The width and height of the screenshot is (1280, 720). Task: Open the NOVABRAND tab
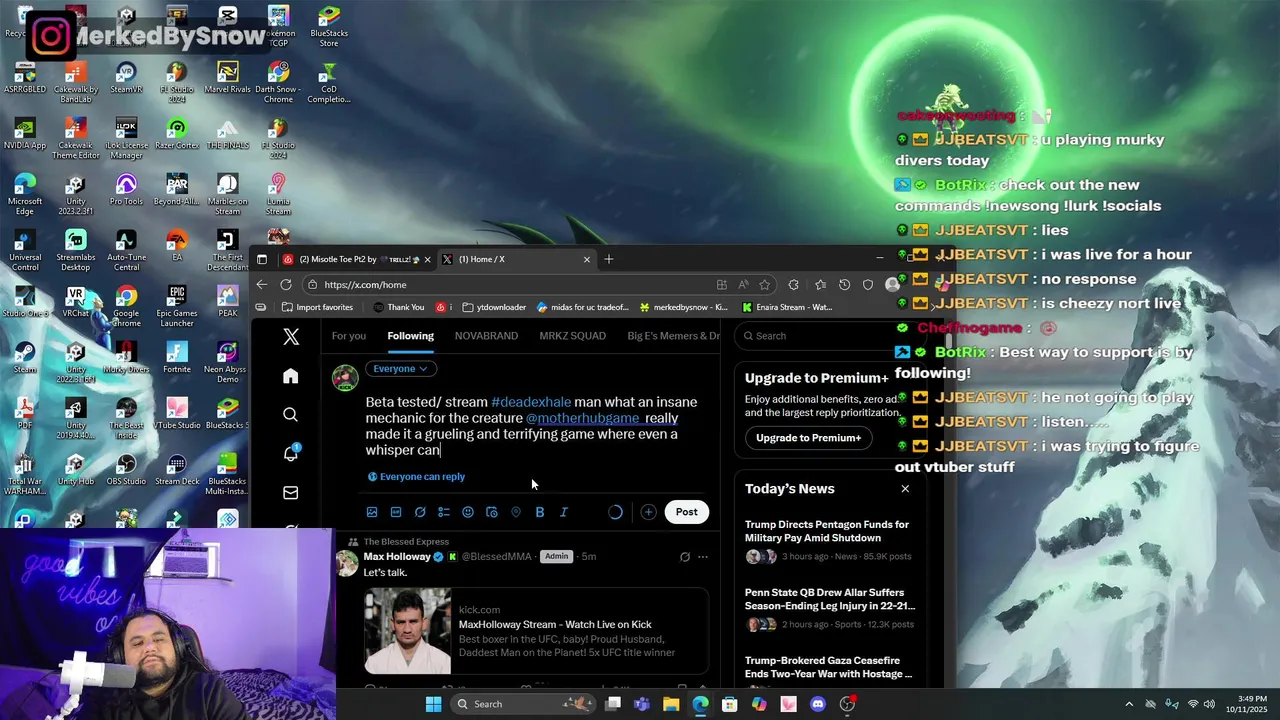coord(486,336)
